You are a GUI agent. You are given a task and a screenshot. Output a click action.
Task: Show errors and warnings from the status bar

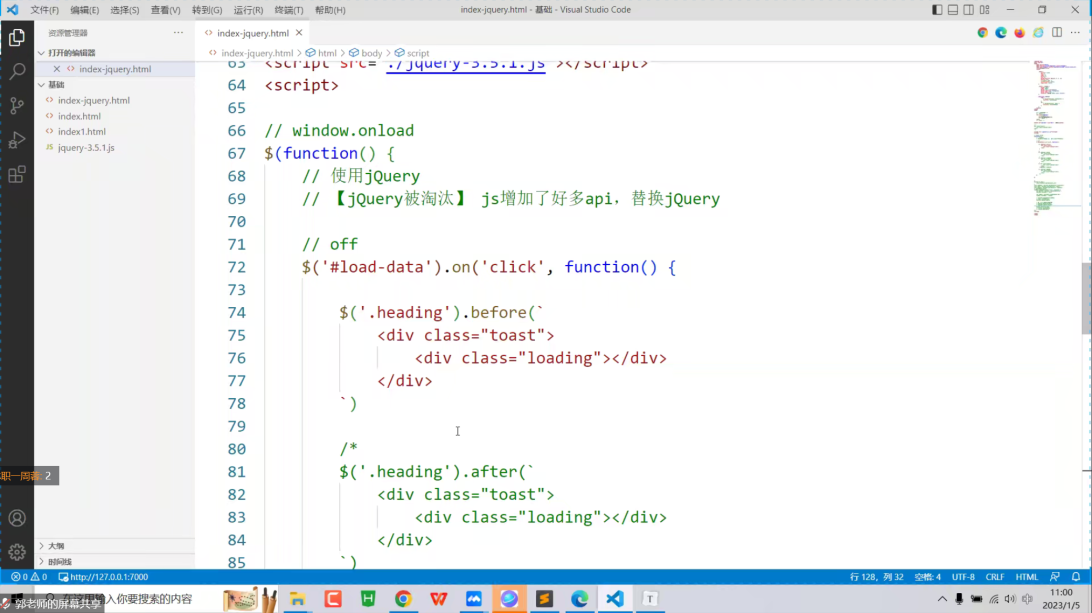pos(29,577)
